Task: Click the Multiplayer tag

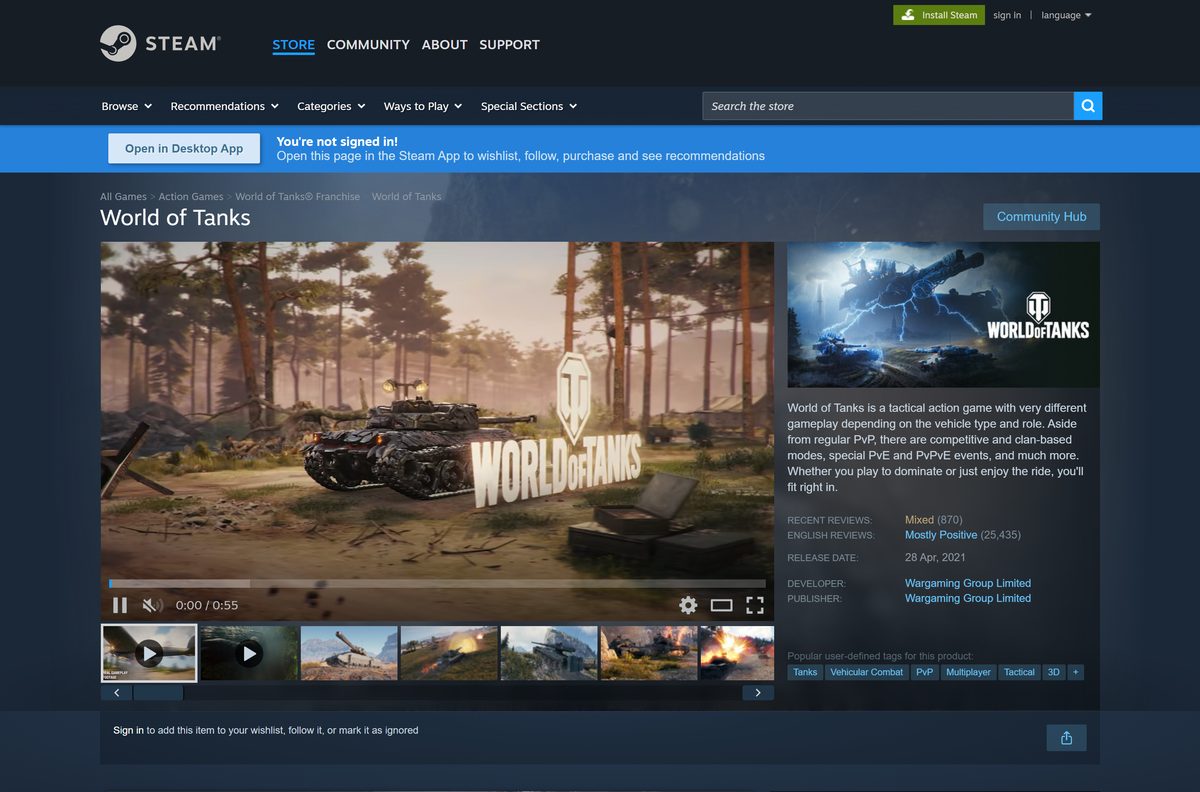Action: (x=968, y=672)
